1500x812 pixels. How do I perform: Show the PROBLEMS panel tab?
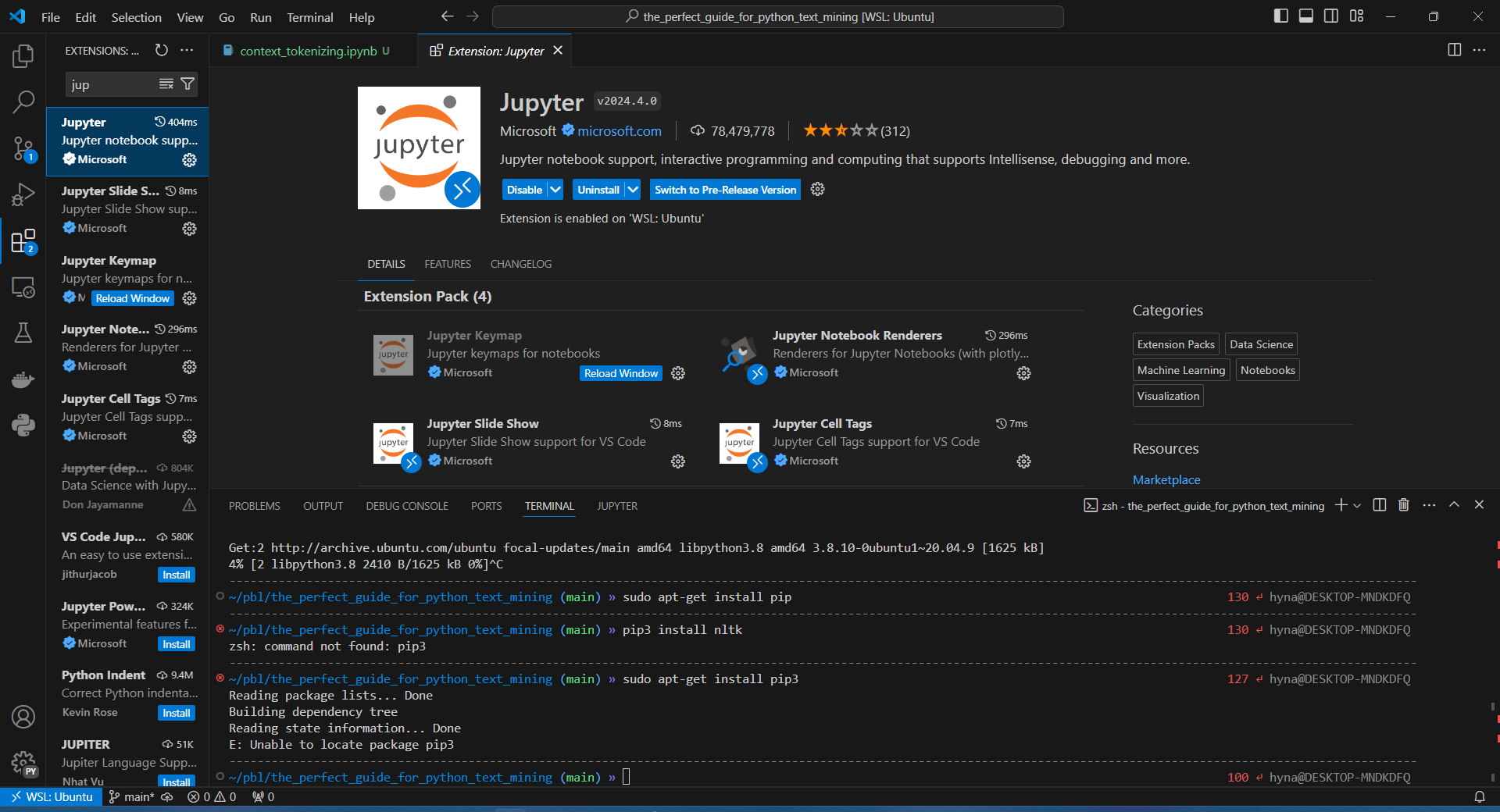click(x=255, y=506)
